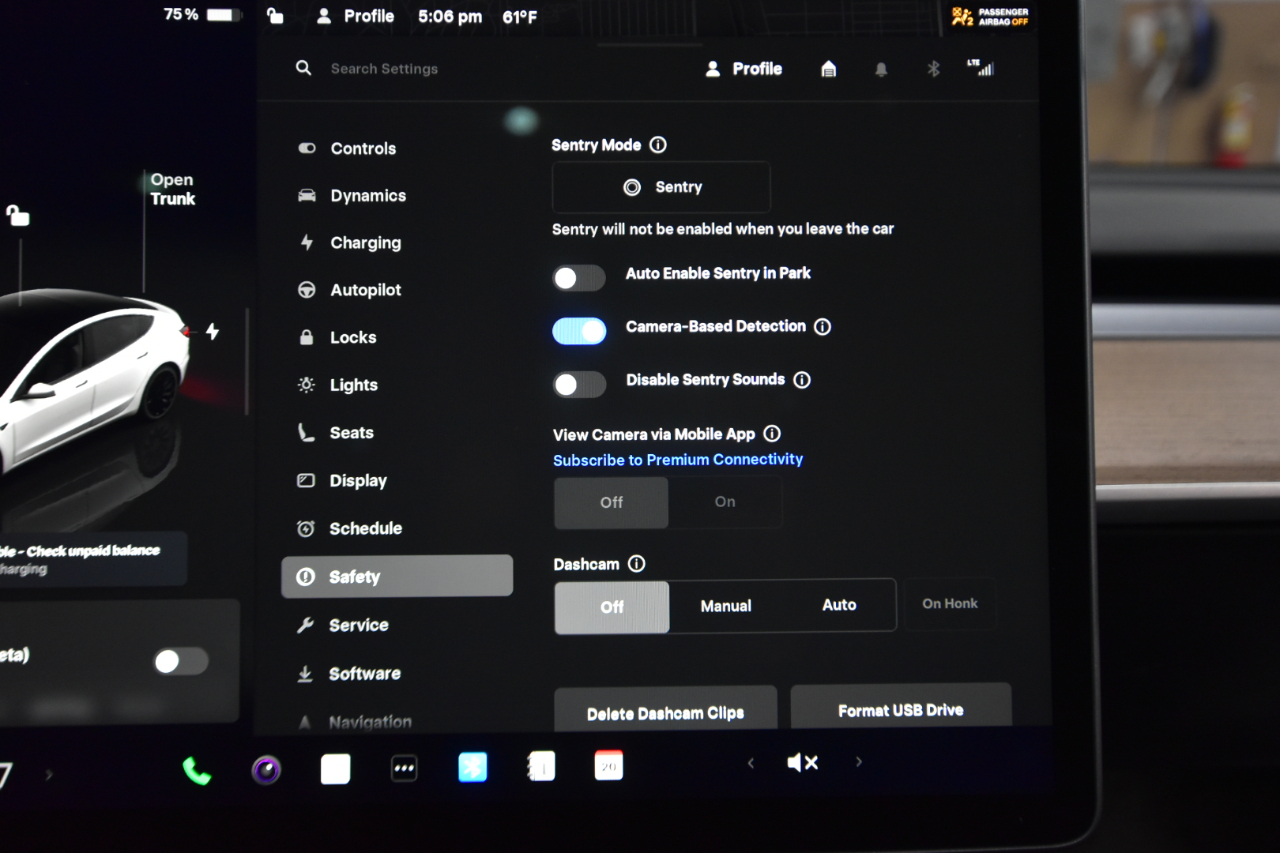The image size is (1280, 853).
Task: Set Dashcam mode to Auto
Action: click(x=839, y=605)
